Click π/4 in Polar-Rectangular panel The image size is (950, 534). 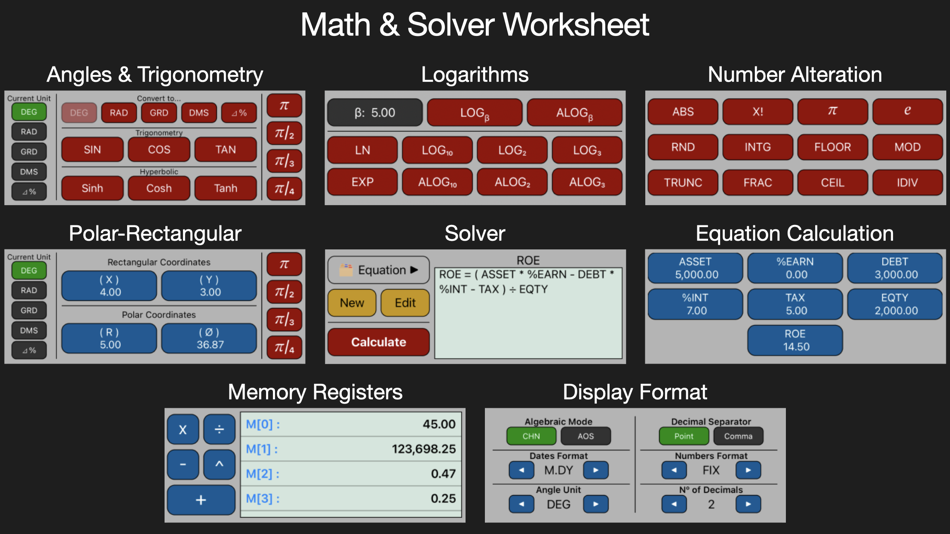point(284,348)
